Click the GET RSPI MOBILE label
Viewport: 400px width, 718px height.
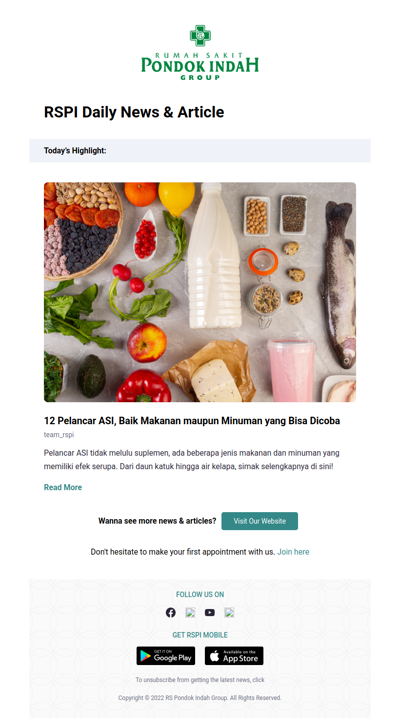(200, 635)
